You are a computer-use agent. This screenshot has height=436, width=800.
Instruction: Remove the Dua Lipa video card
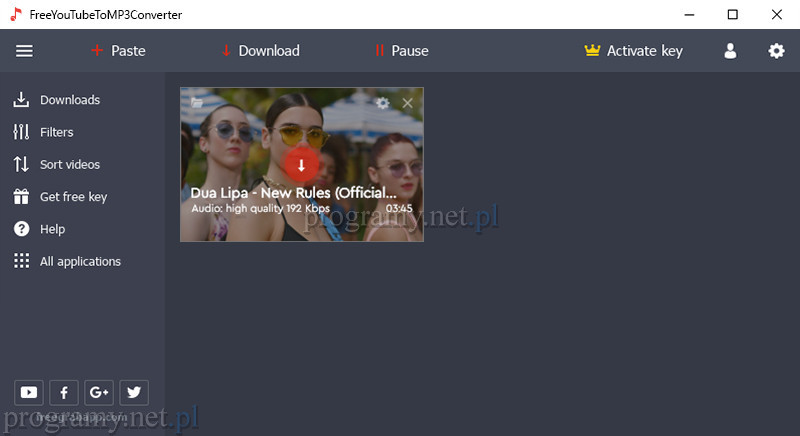[407, 103]
